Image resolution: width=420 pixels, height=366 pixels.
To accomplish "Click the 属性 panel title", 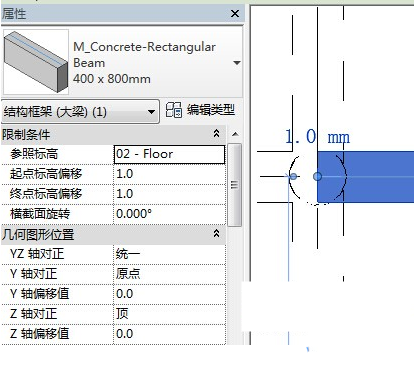I will pos(14,14).
